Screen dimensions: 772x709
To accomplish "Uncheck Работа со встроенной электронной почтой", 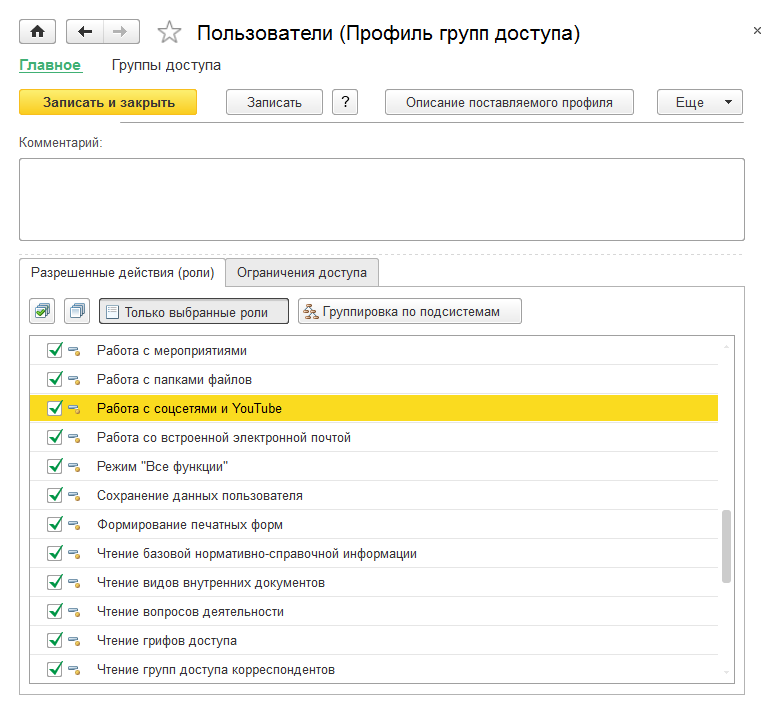I will click(x=55, y=437).
